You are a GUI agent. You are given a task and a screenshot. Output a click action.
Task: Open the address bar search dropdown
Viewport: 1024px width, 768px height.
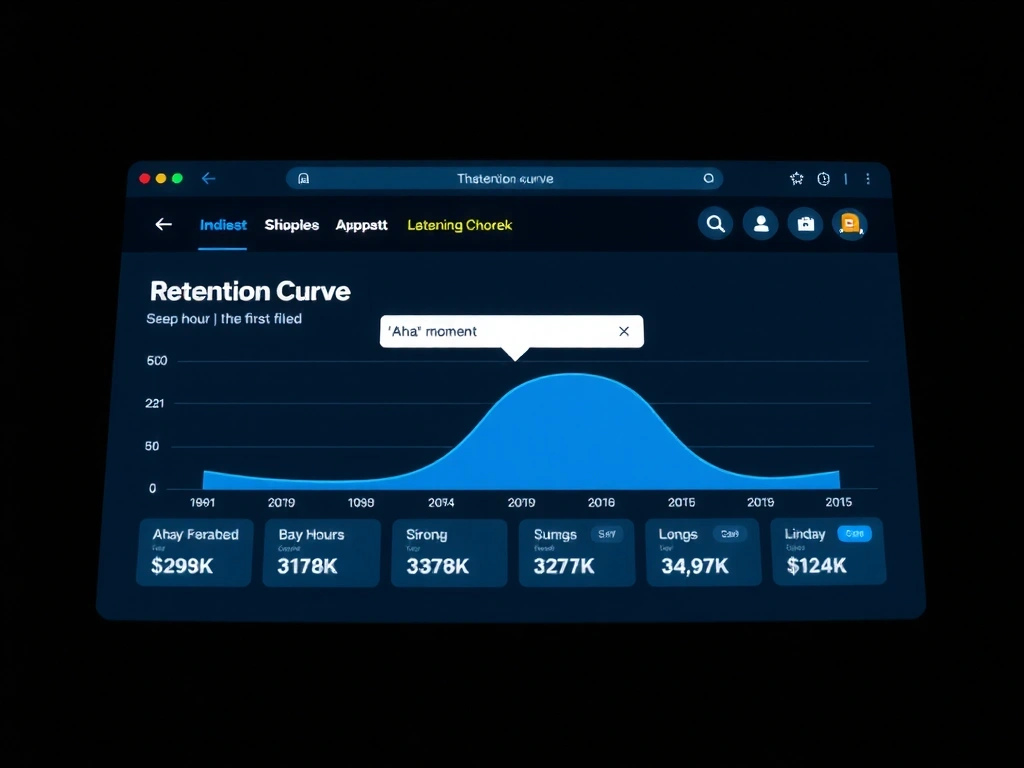[x=709, y=178]
